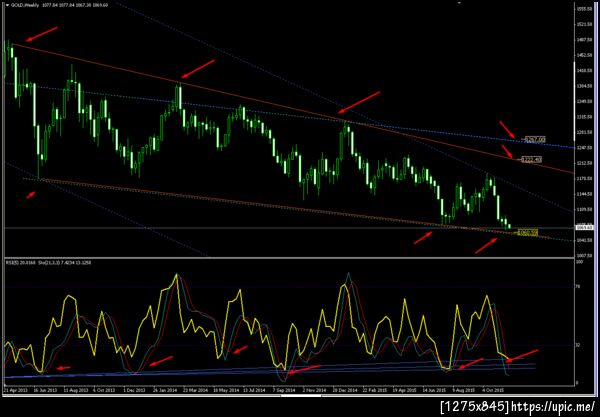
Task: Click the 4 Oct 2015 date label
Action: coord(491,391)
